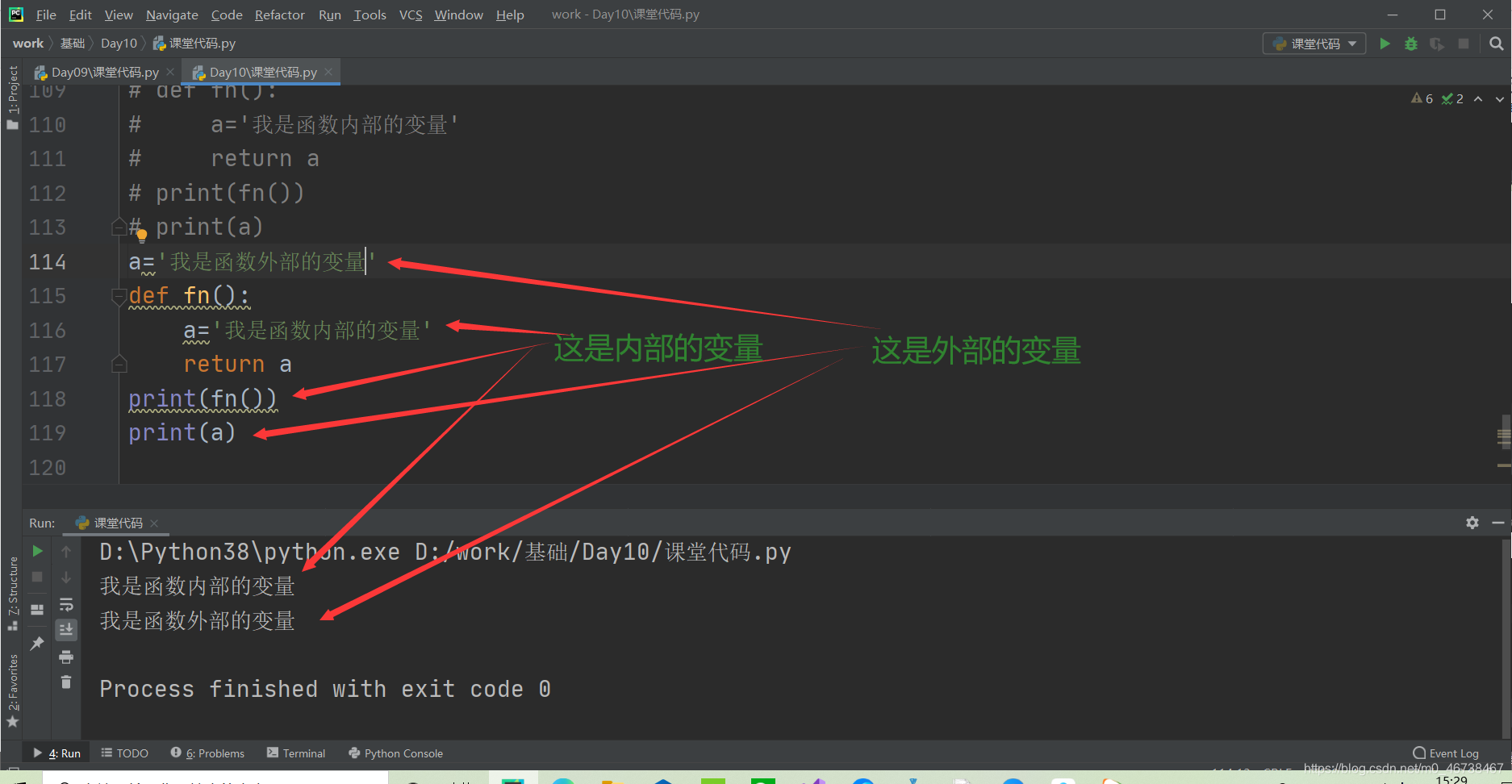The height and width of the screenshot is (784, 1512).
Task: Open the Structure tool window
Action: (12, 593)
